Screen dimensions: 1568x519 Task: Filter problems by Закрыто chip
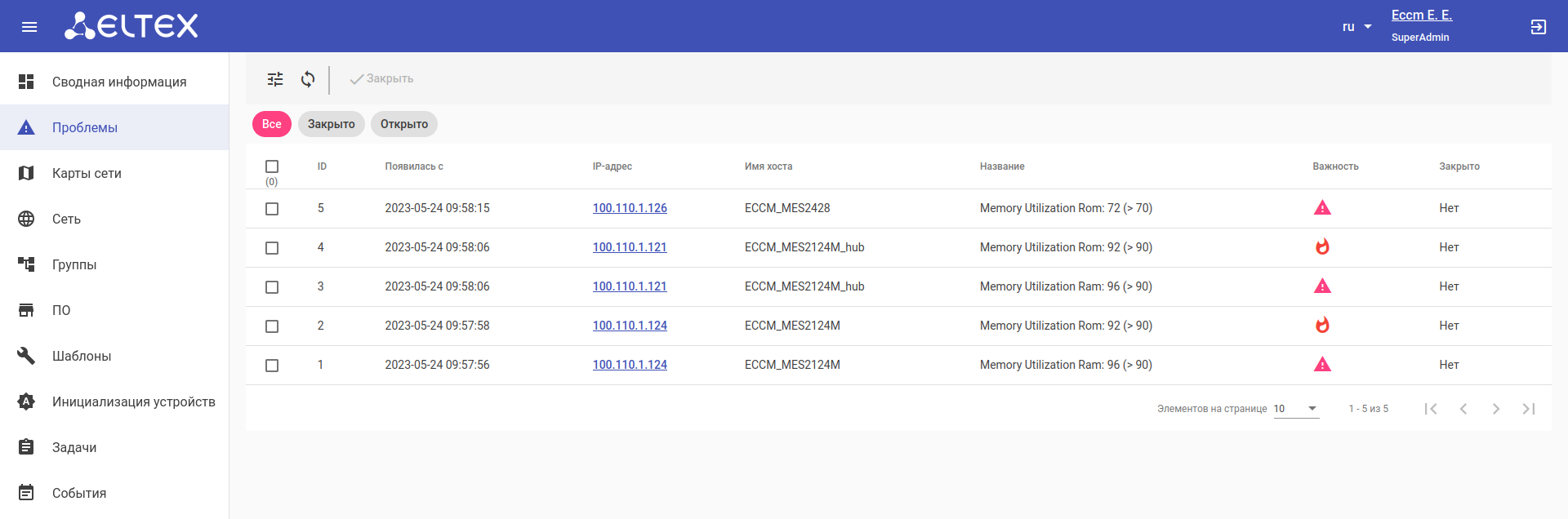tap(331, 124)
